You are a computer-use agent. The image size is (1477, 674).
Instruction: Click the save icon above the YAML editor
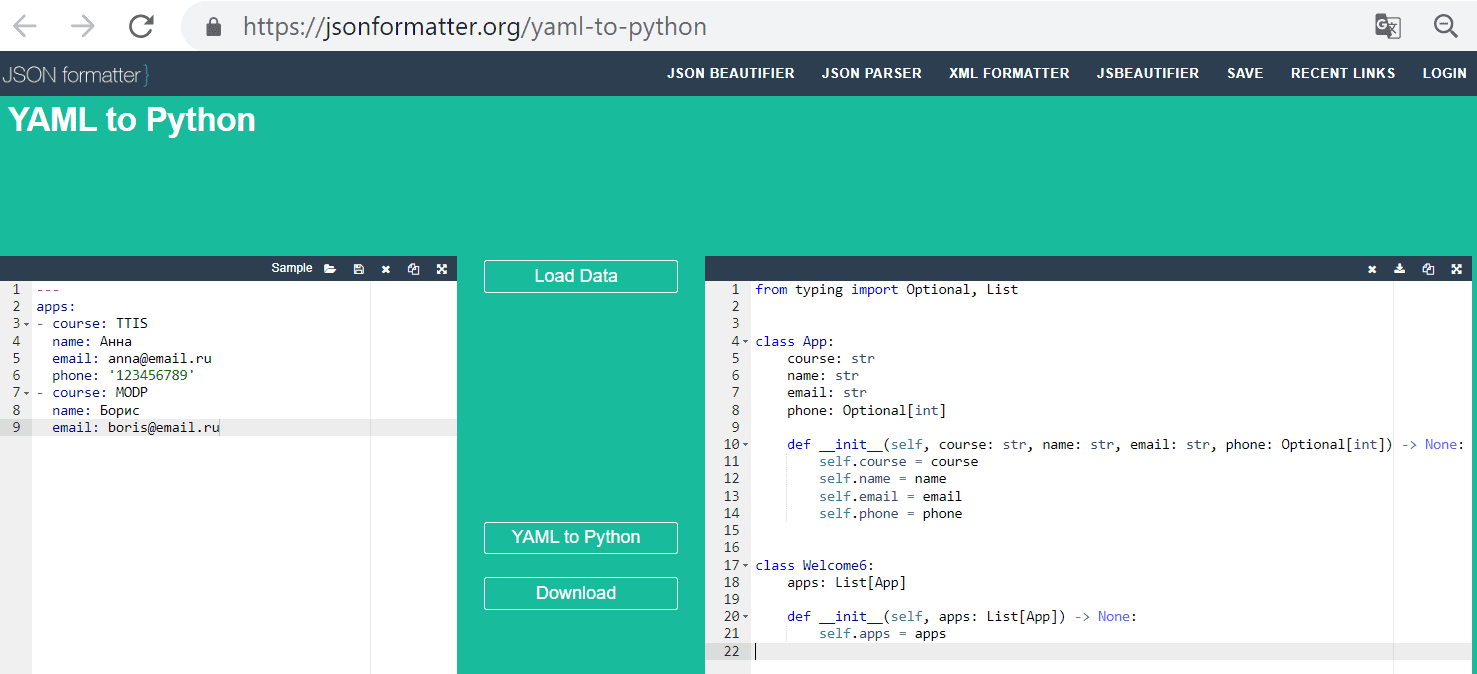pos(358,269)
